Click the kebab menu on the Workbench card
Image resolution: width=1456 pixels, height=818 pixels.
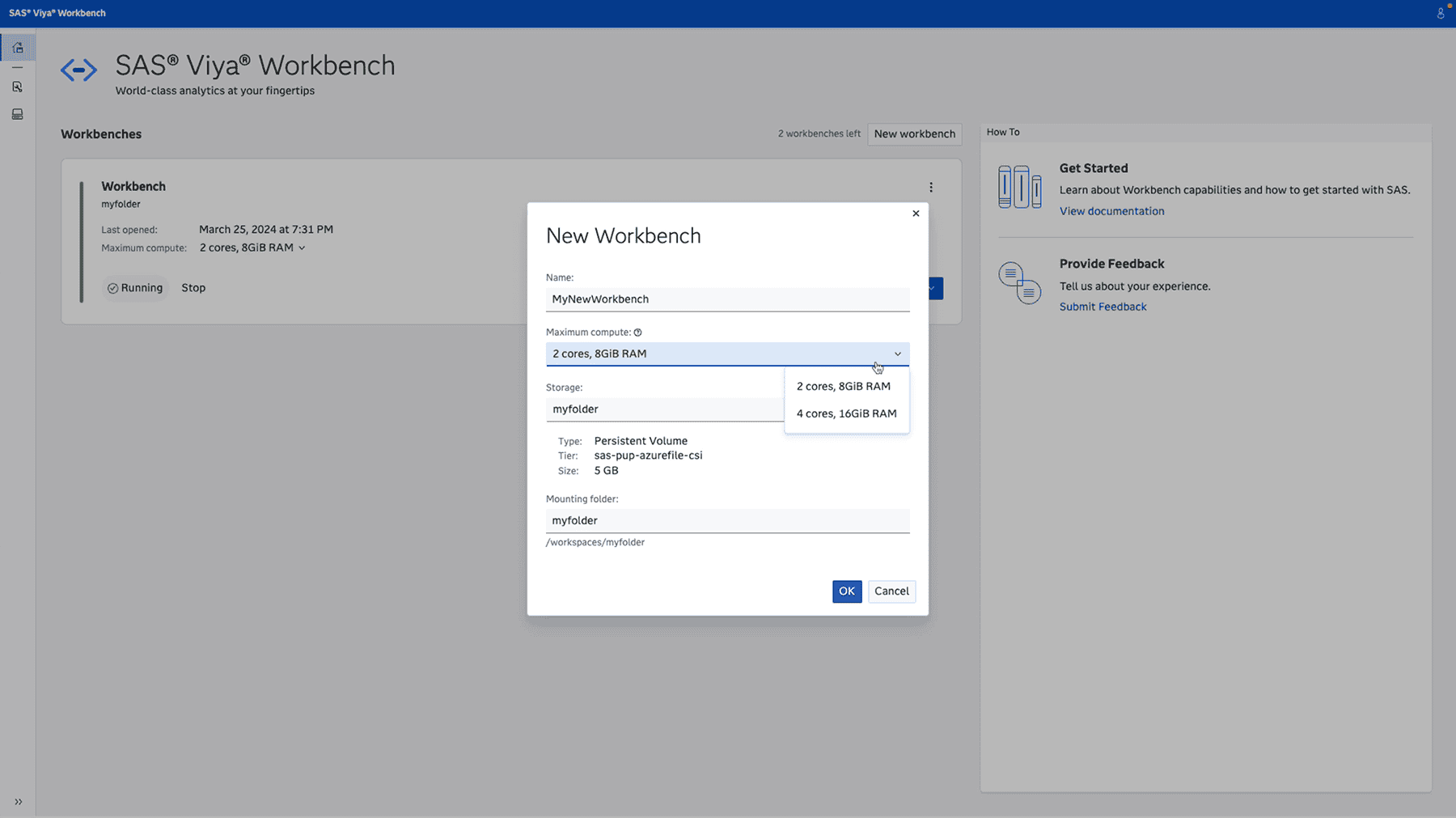[x=931, y=187]
